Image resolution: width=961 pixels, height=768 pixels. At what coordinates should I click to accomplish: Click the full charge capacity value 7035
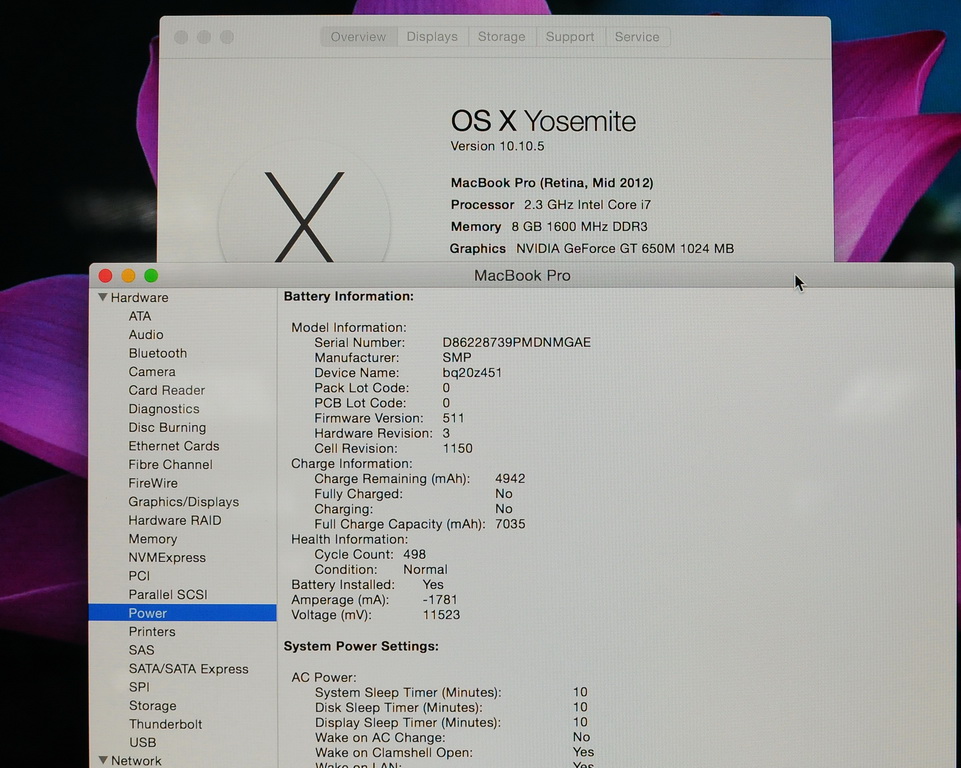click(510, 524)
